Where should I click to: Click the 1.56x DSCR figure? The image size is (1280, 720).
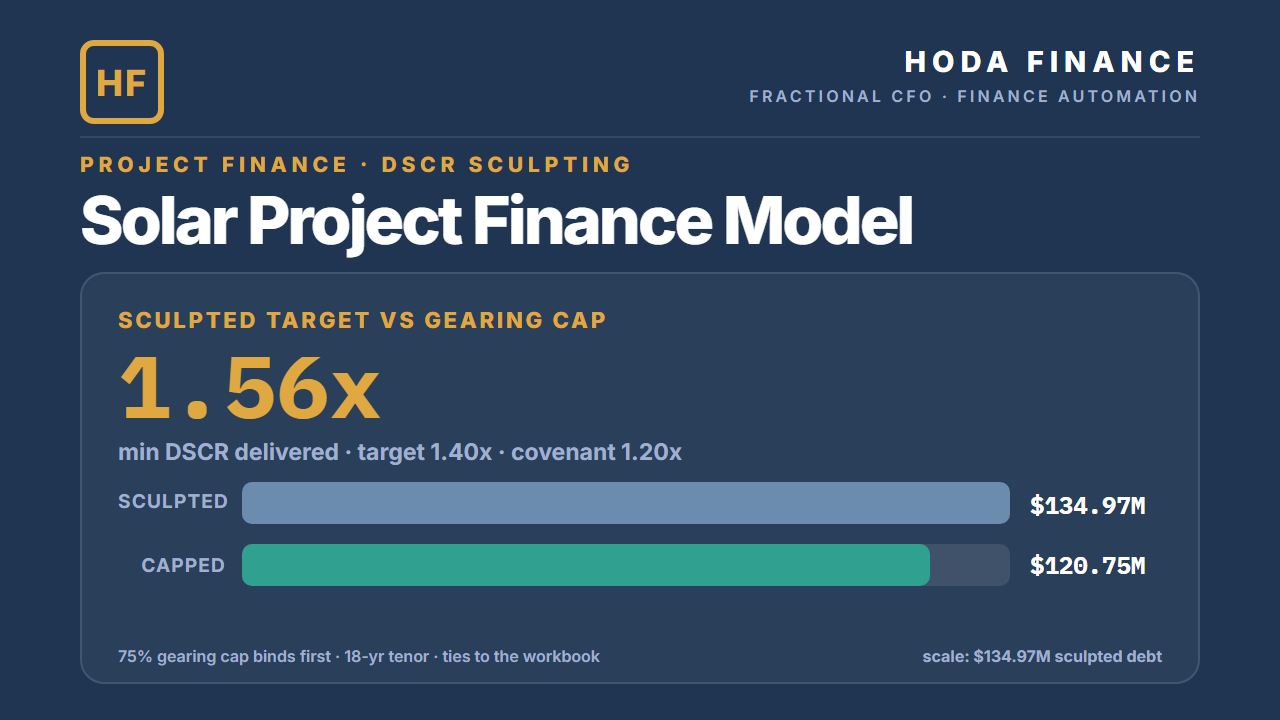coord(249,388)
